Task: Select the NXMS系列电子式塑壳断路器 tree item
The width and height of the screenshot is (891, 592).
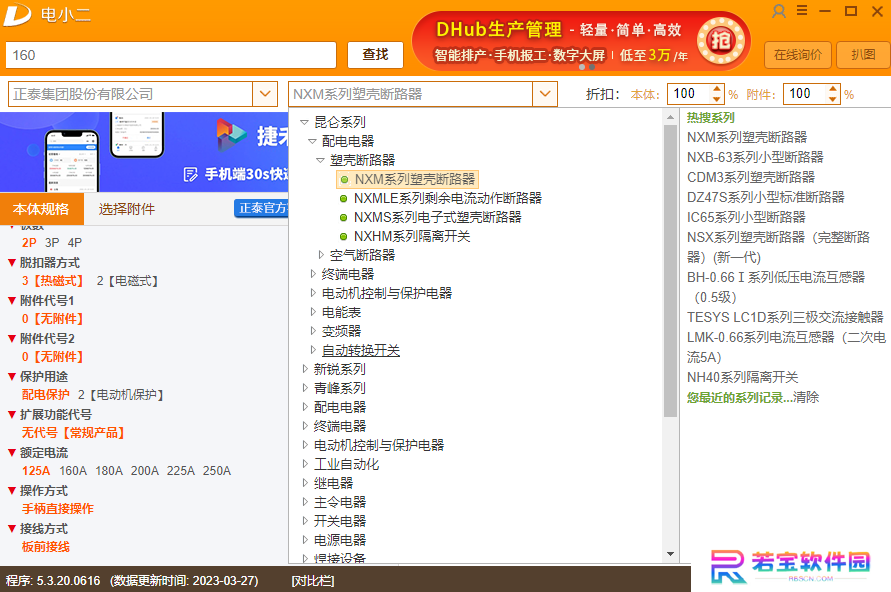Action: pos(431,217)
